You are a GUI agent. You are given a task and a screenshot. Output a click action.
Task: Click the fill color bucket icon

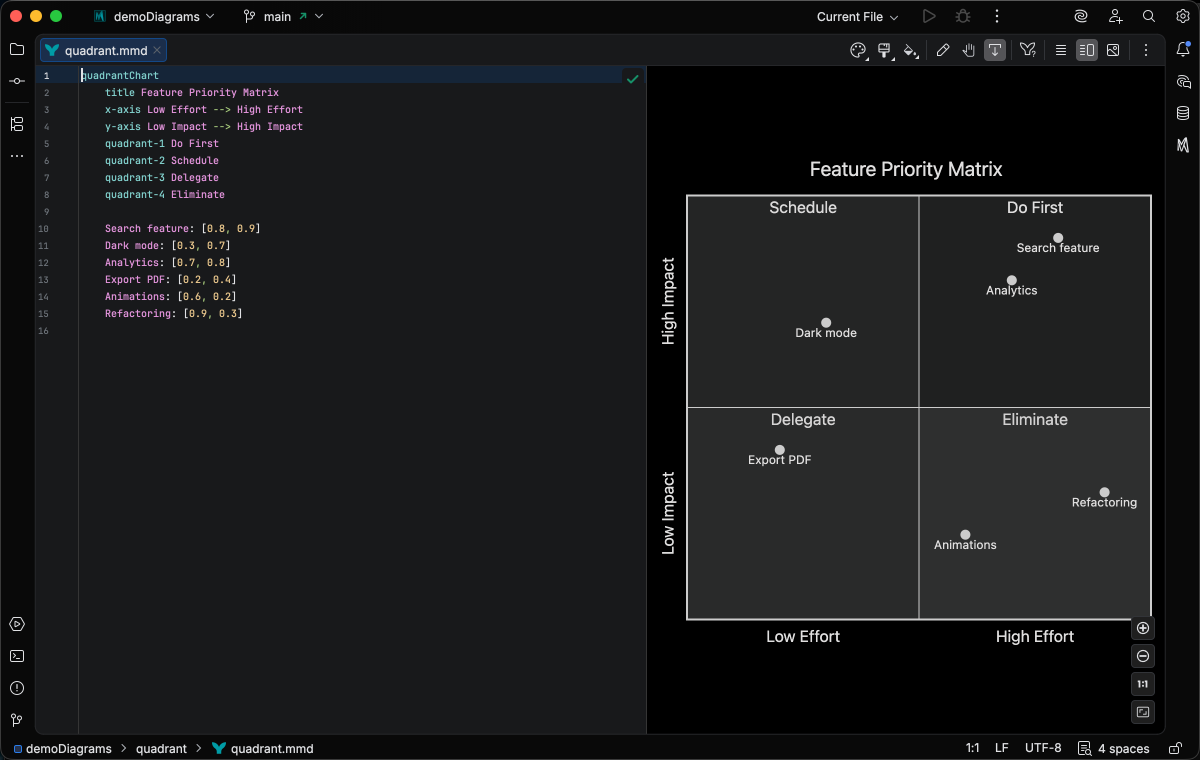pos(911,50)
